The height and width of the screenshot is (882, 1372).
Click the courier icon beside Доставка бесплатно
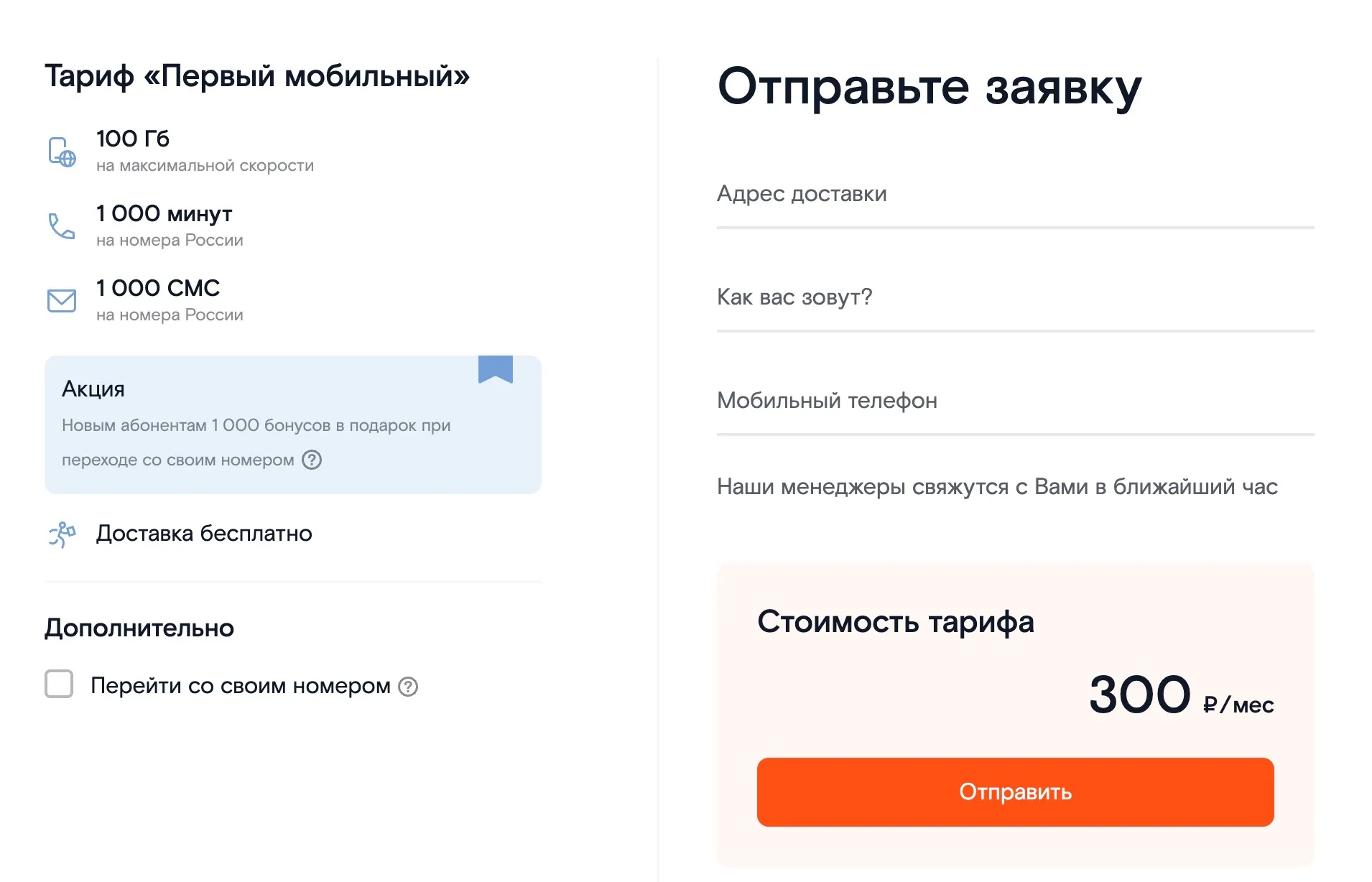coord(62,534)
